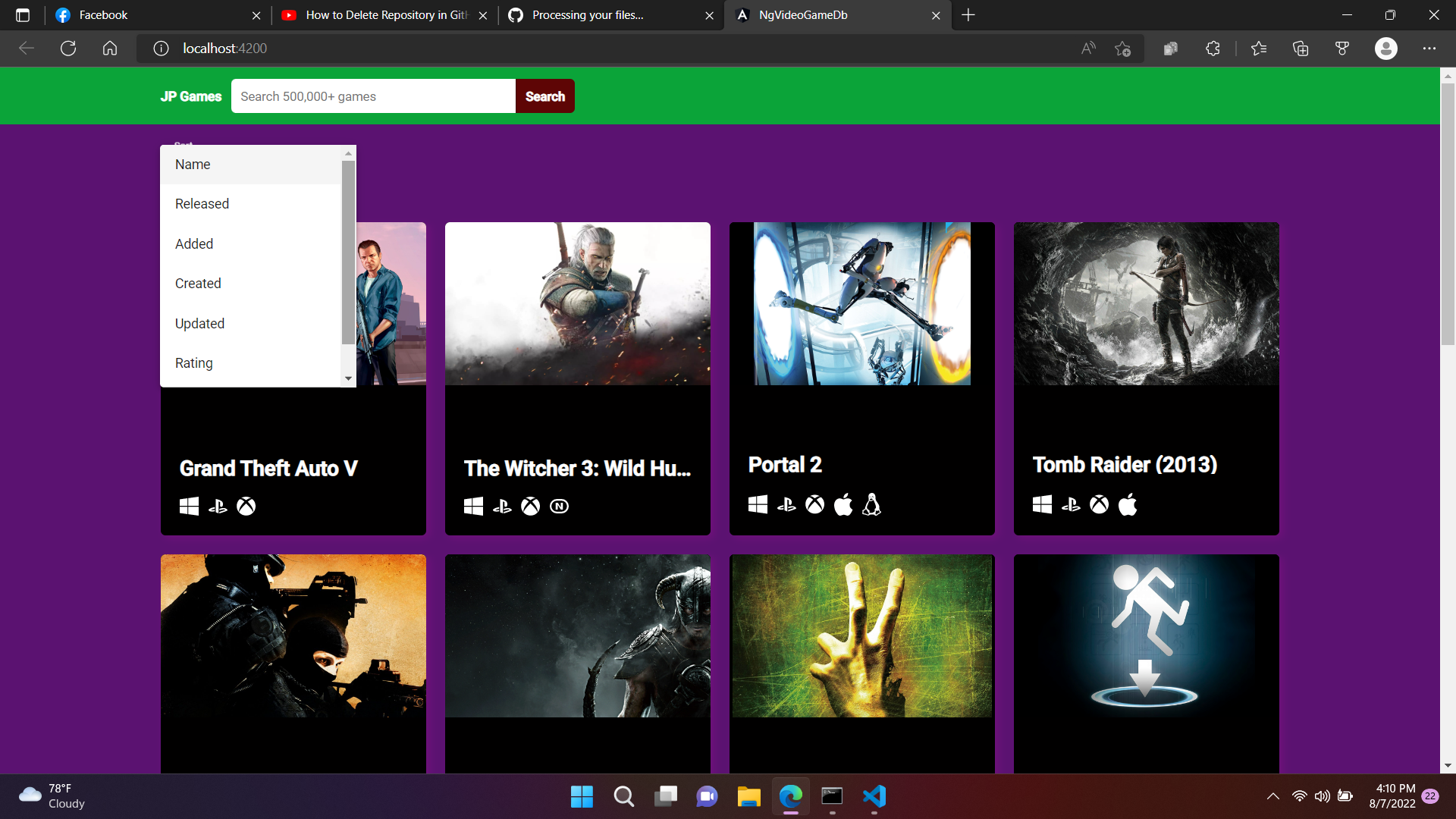Click the page vertical scrollbar thumb
The width and height of the screenshot is (1456, 819).
tap(1448, 215)
